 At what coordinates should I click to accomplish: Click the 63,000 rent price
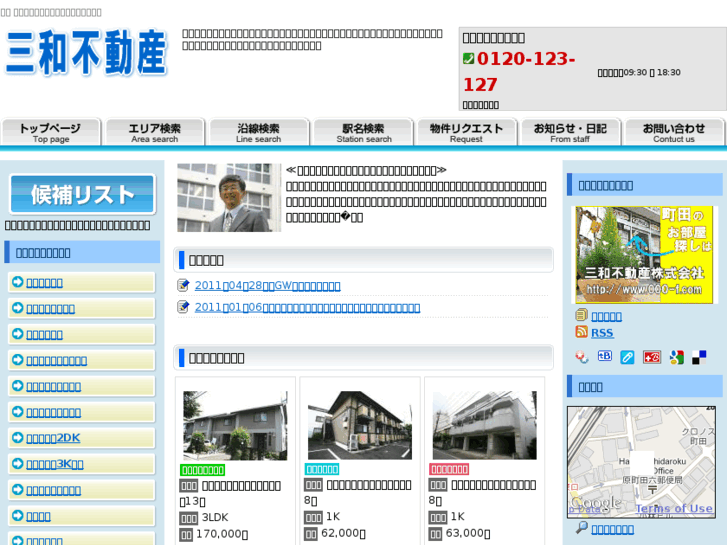468,533
